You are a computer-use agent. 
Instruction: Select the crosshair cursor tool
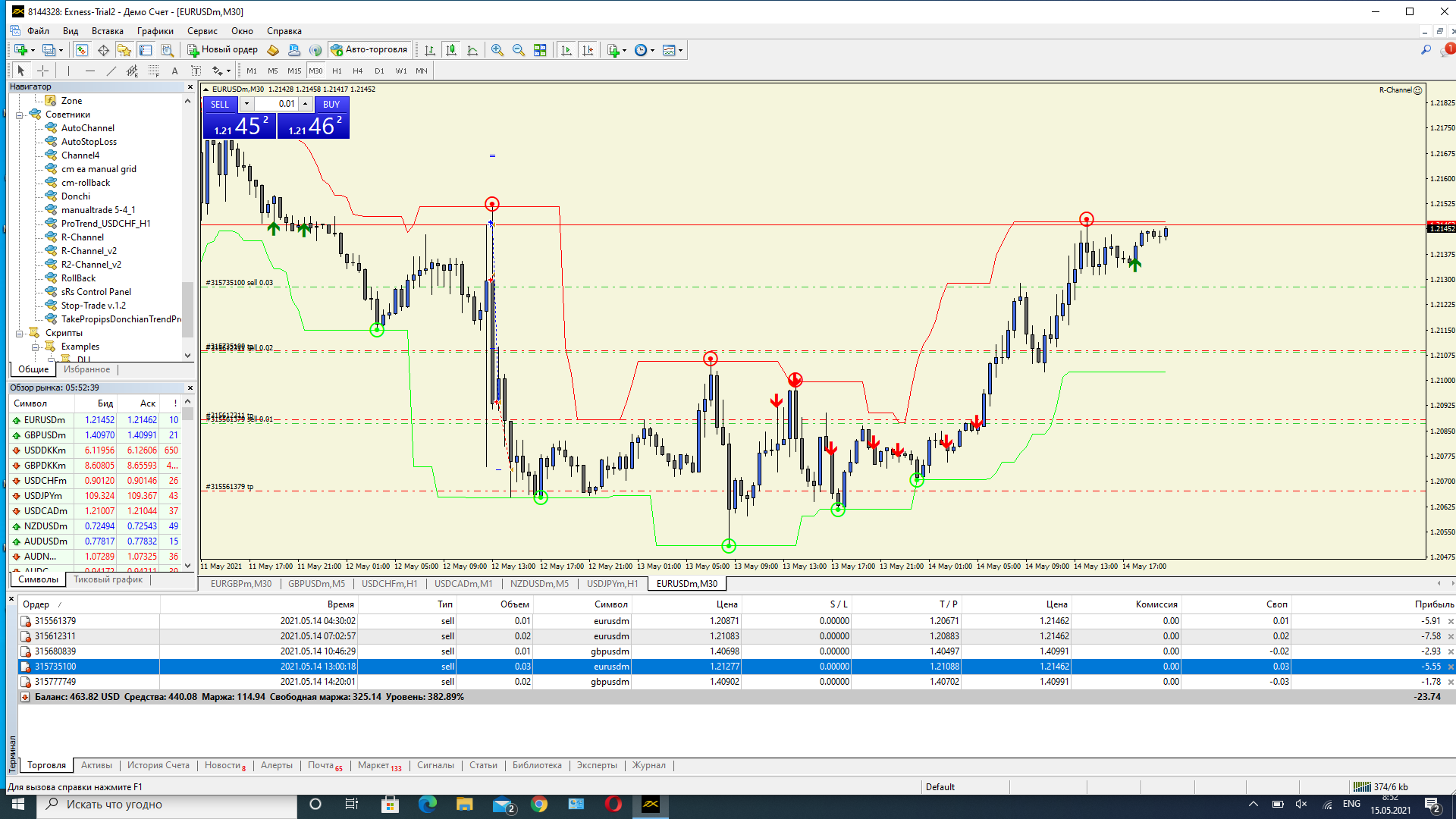(x=43, y=71)
